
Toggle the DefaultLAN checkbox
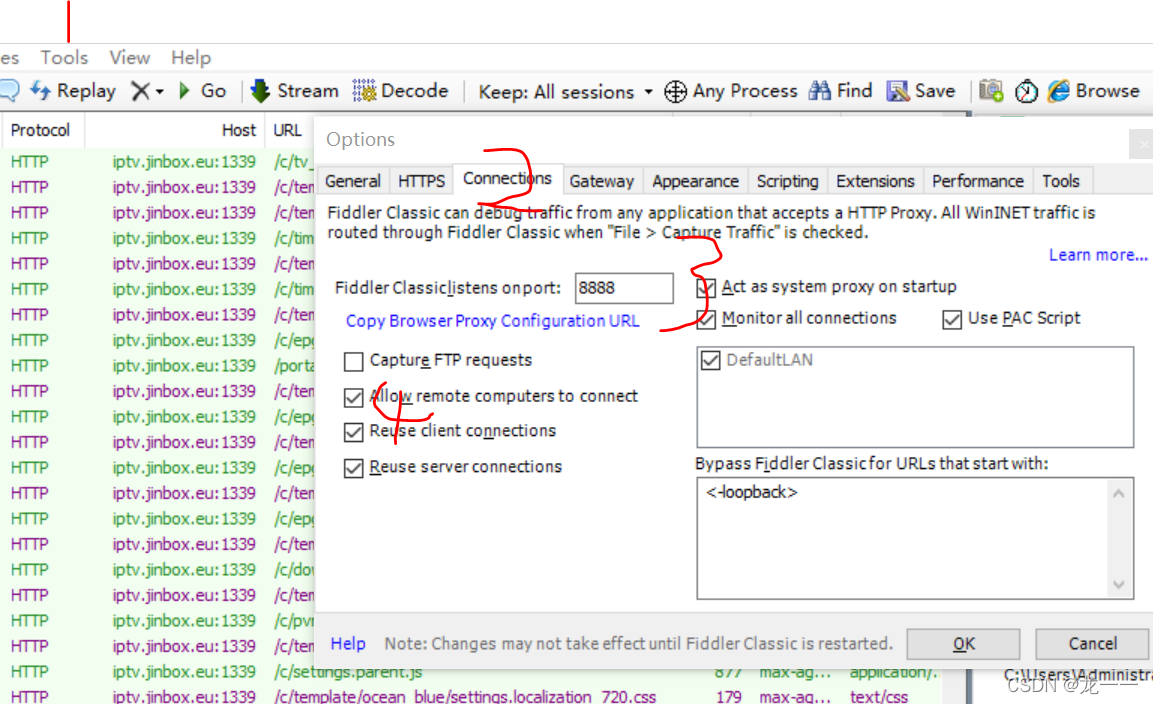[x=710, y=360]
